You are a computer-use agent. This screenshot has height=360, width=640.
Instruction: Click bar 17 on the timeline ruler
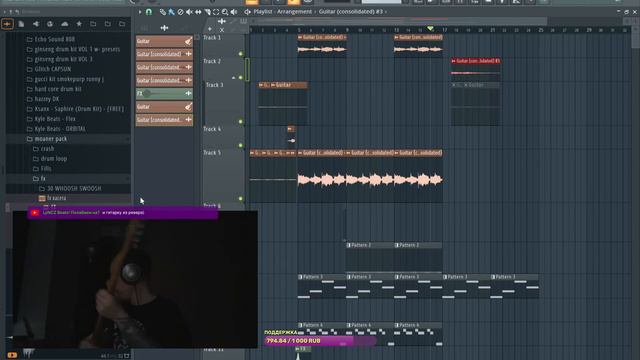444,30
